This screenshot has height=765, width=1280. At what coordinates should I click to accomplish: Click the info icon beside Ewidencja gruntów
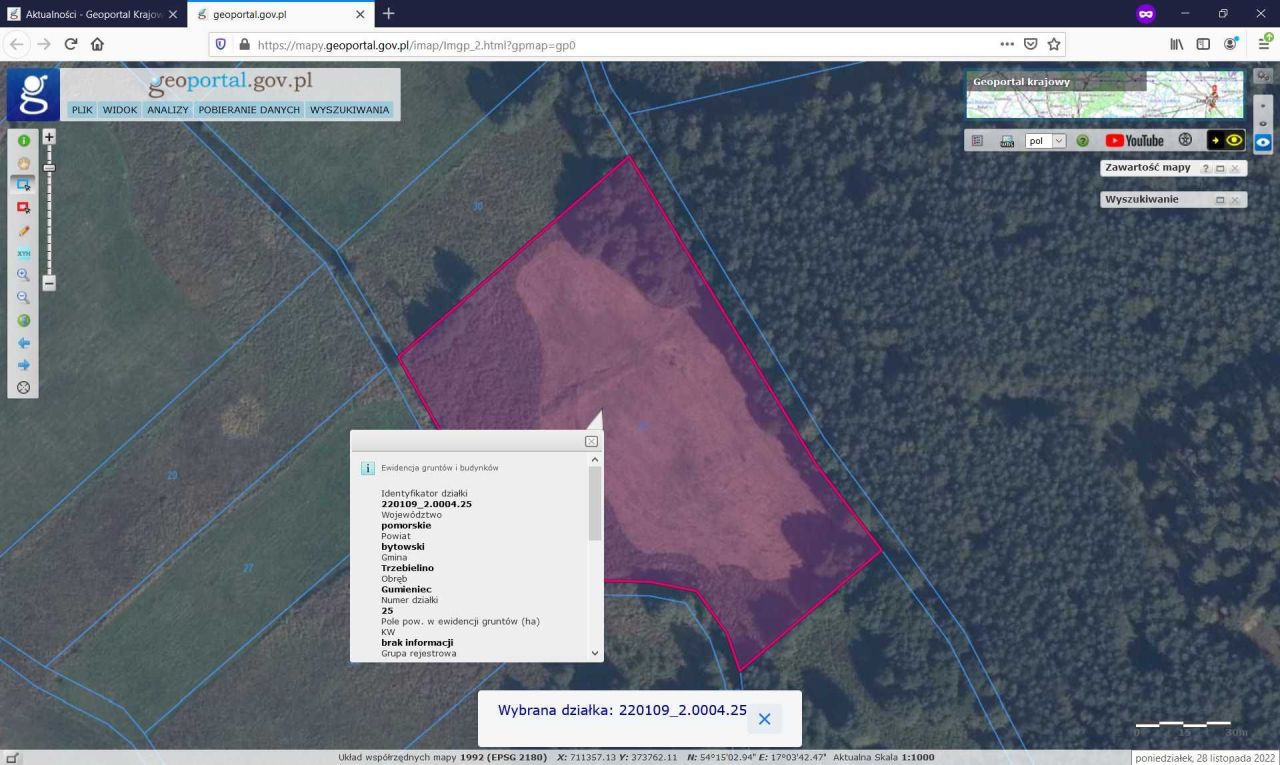click(x=368, y=468)
